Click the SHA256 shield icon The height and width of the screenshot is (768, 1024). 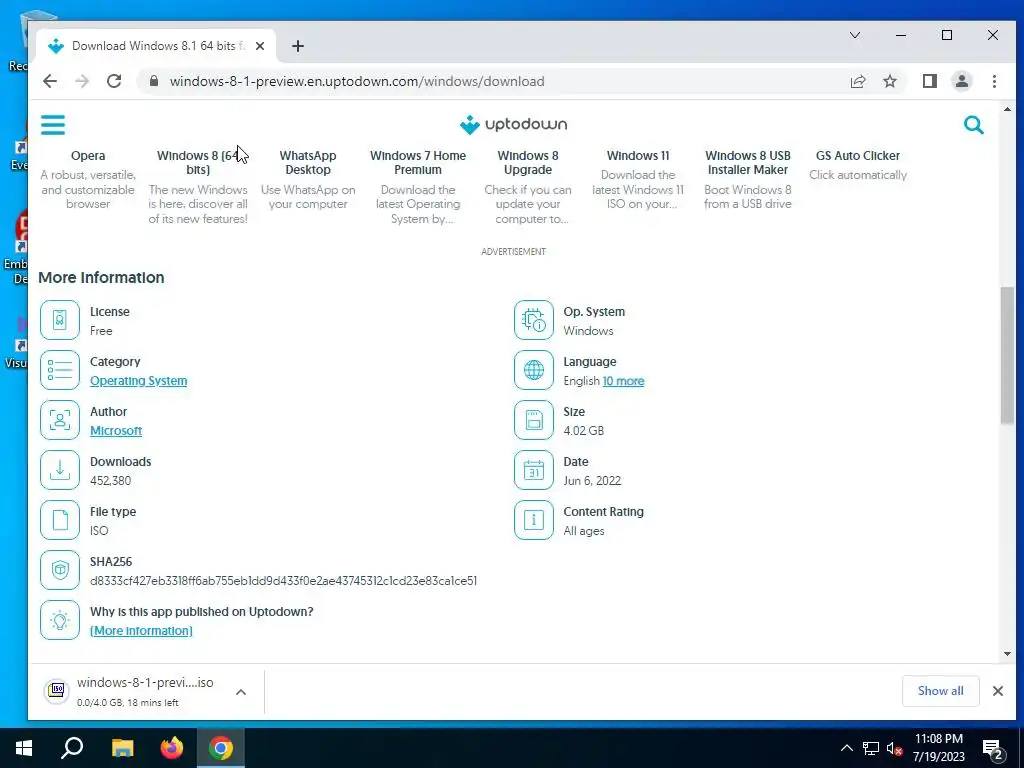click(x=59, y=570)
